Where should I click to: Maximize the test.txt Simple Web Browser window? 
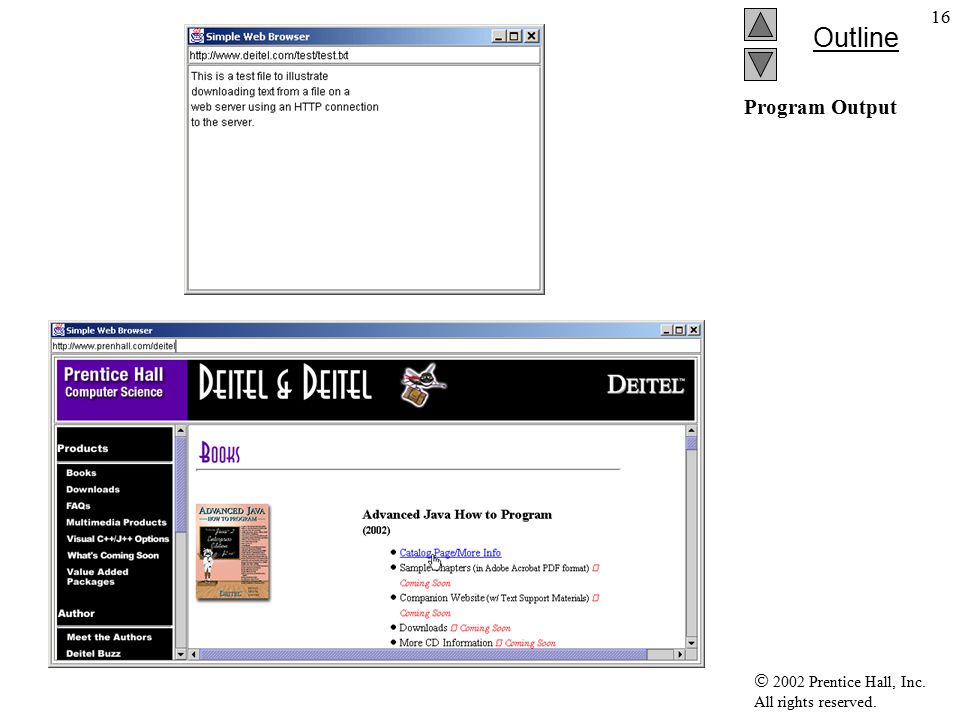(x=514, y=36)
